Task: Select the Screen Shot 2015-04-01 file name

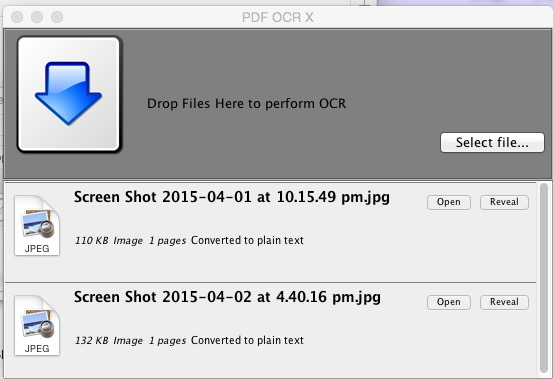Action: click(232, 197)
